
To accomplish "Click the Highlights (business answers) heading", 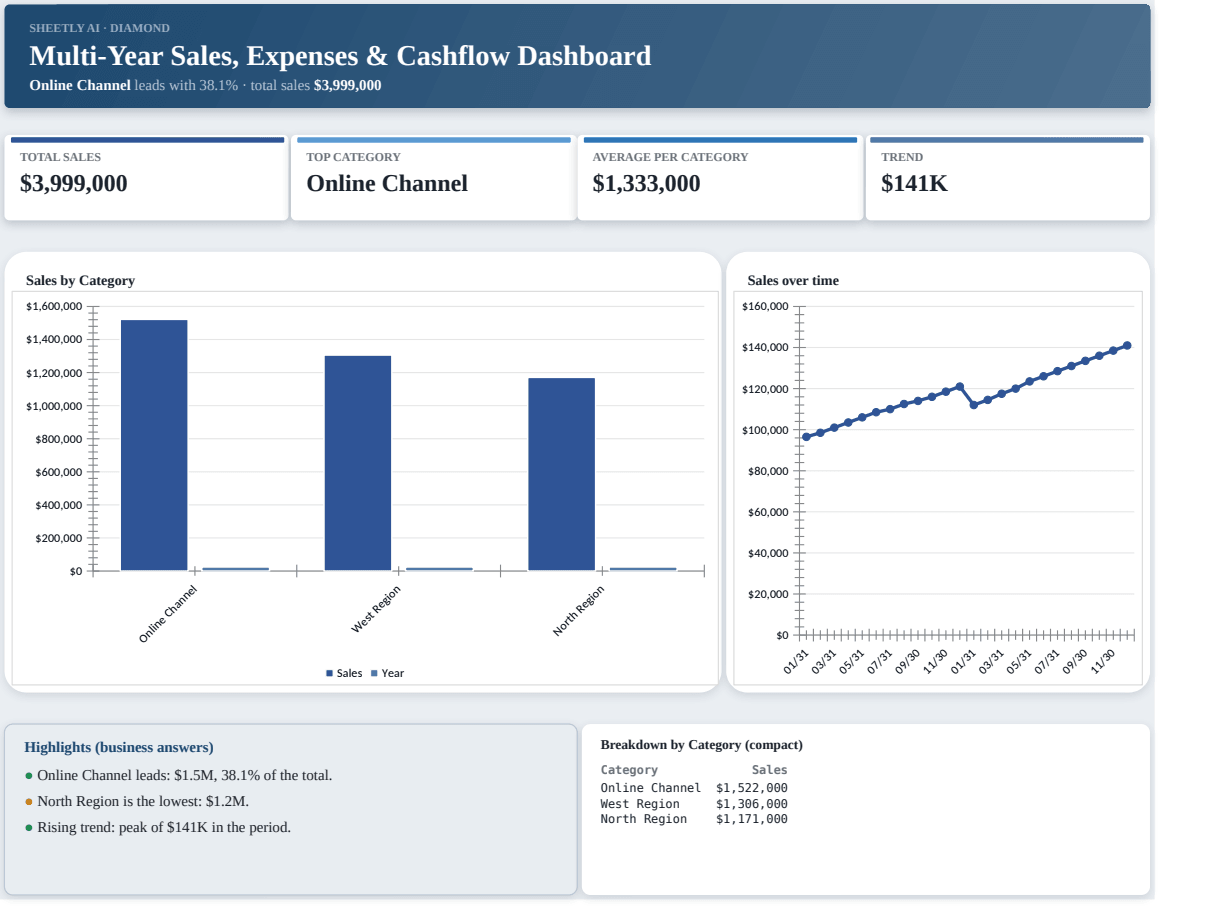I will click(x=119, y=747).
